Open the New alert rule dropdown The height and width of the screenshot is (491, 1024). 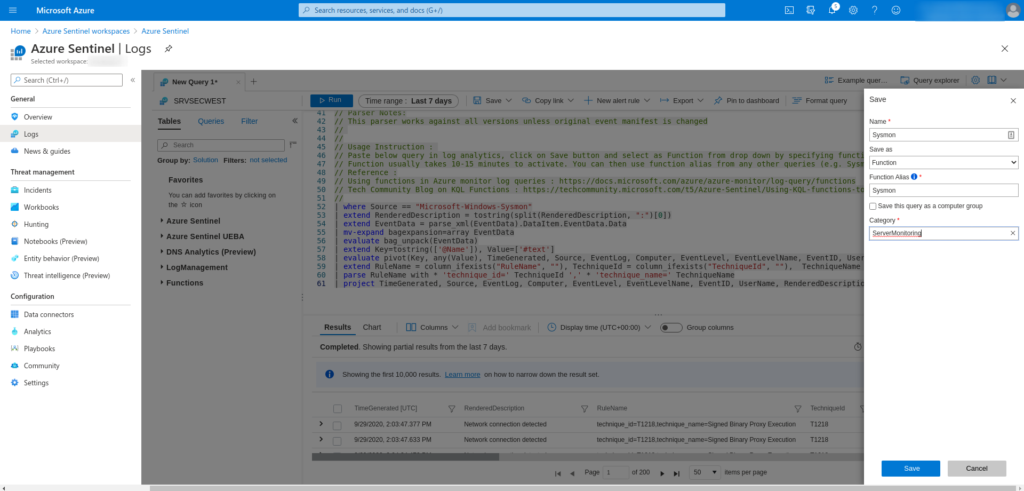click(x=616, y=101)
